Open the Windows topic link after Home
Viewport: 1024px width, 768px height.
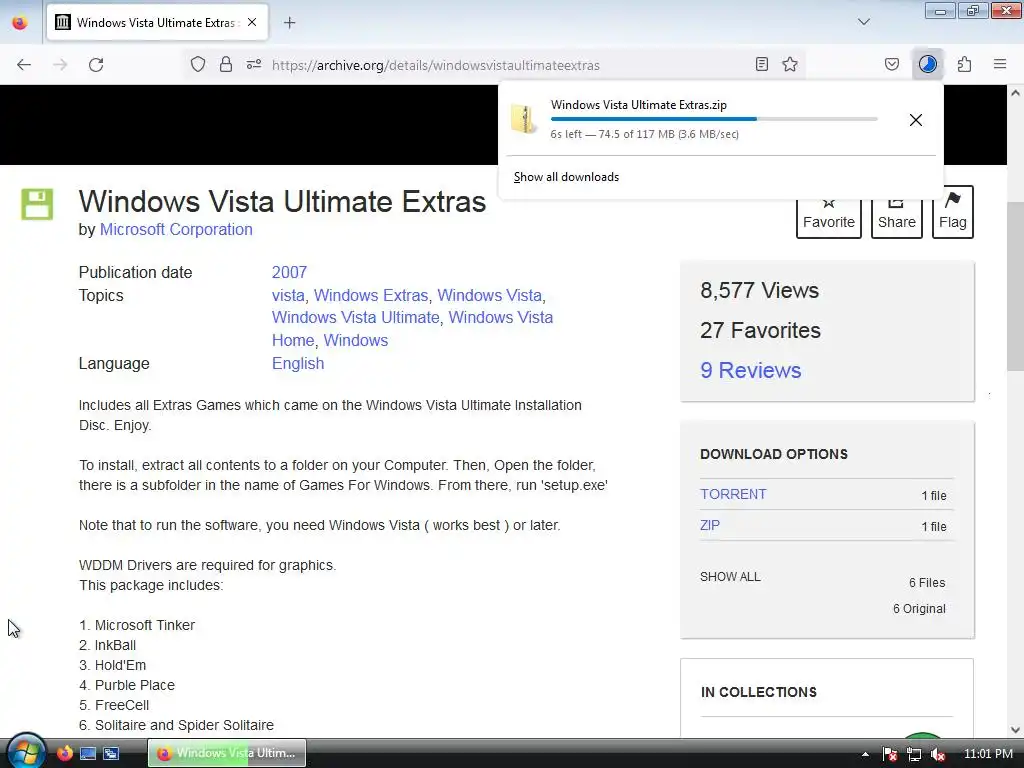[356, 340]
